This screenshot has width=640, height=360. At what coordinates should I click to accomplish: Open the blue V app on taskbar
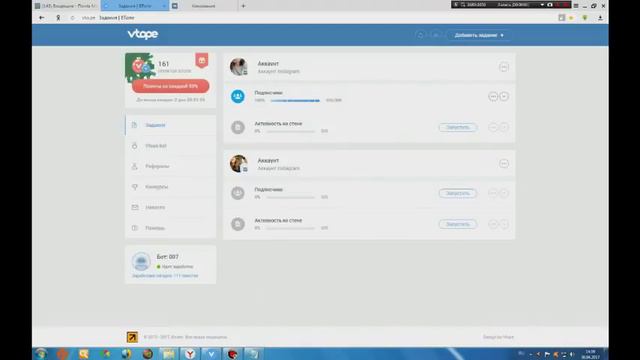[x=211, y=353]
